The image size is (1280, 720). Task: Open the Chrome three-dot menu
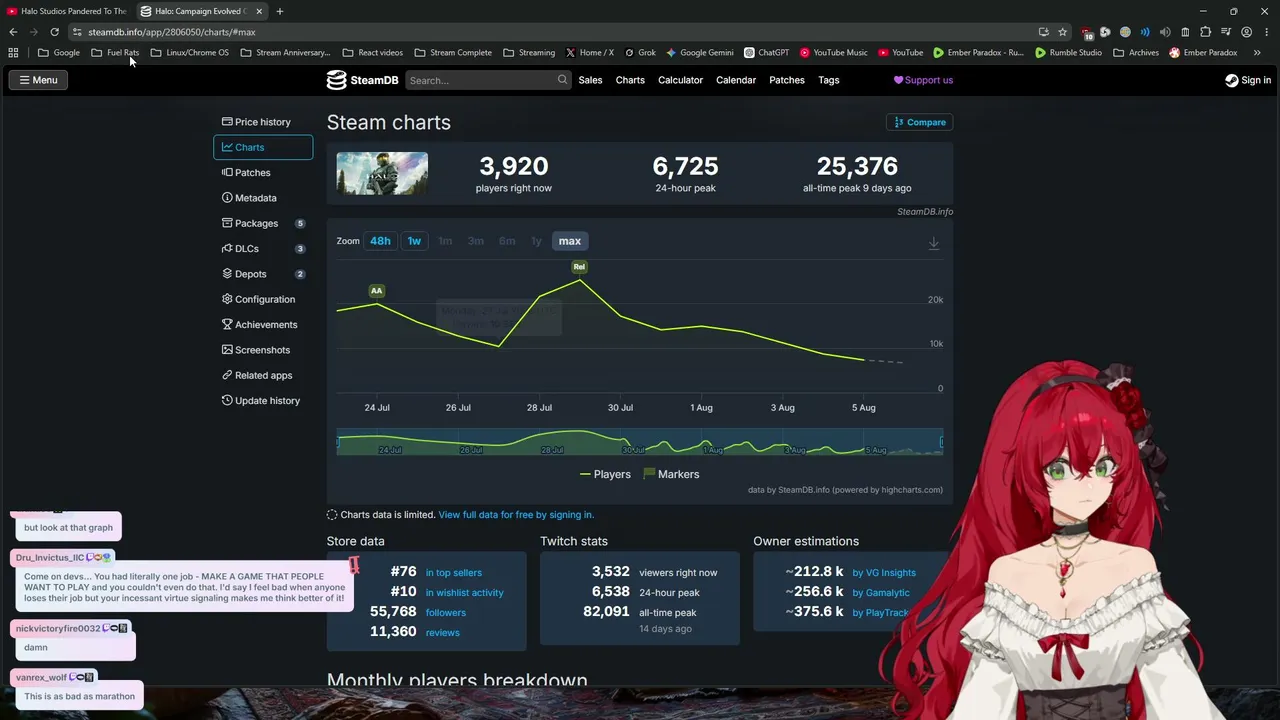[x=1265, y=32]
